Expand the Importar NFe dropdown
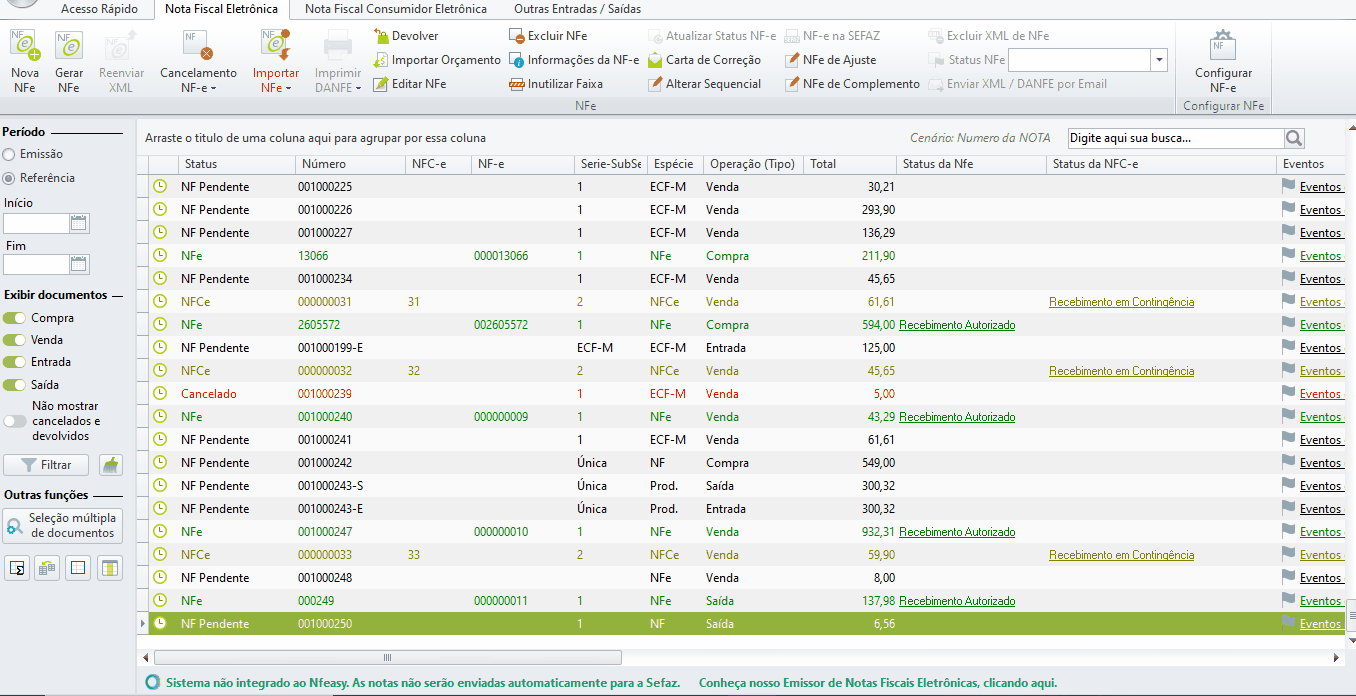The width and height of the screenshot is (1356, 696). pyautogui.click(x=275, y=80)
